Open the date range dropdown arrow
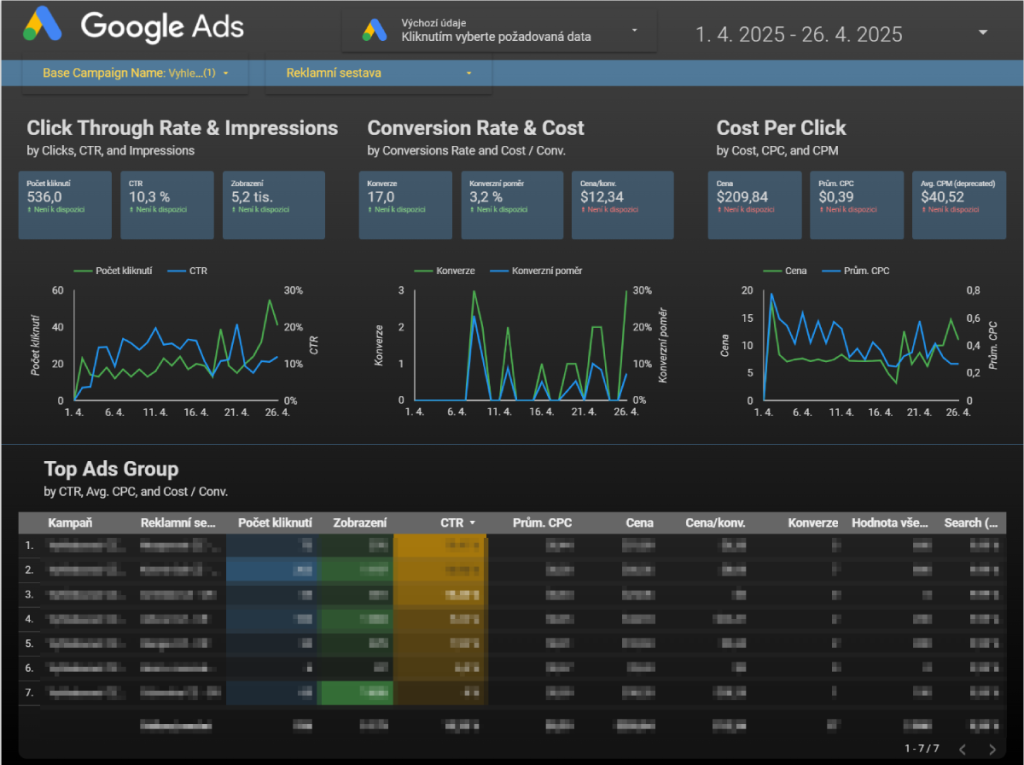The width and height of the screenshot is (1024, 765). [983, 32]
